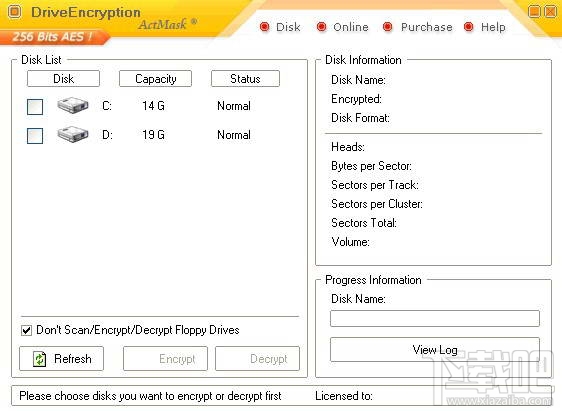Viewport: 562px width, 411px height.
Task: Sort the list by Capacity column header
Action: coord(156,78)
